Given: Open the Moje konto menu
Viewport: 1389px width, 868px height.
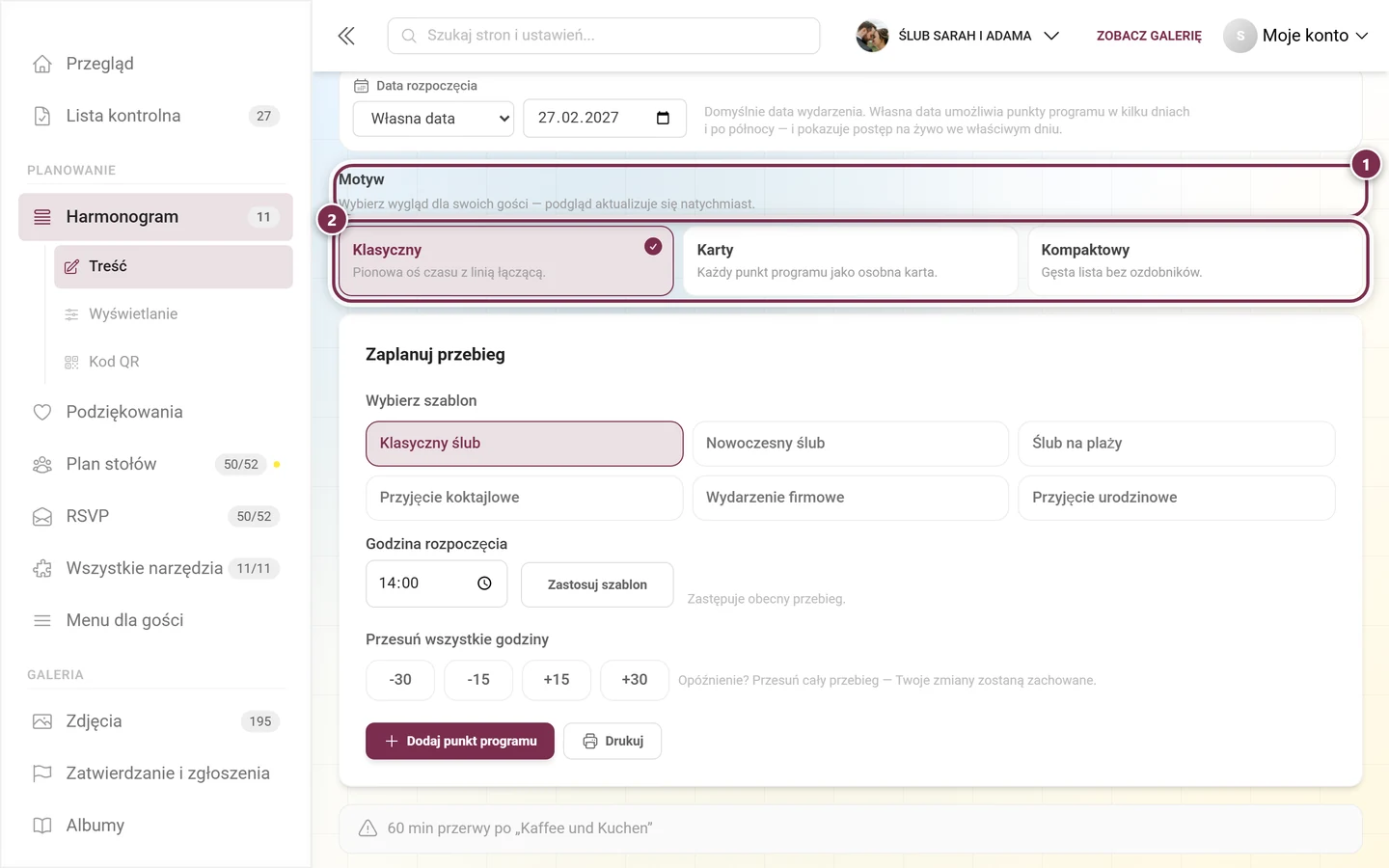Looking at the screenshot, I should pos(1295,36).
